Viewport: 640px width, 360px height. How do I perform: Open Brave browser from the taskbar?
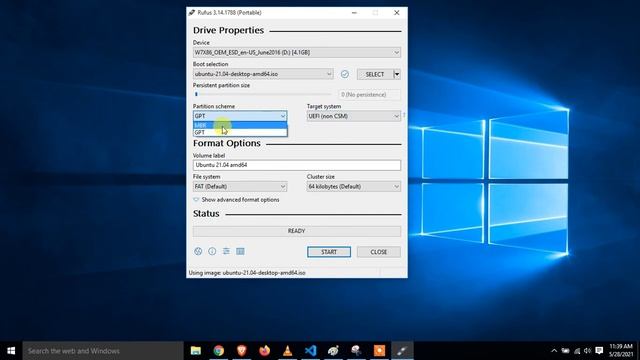[242, 351]
